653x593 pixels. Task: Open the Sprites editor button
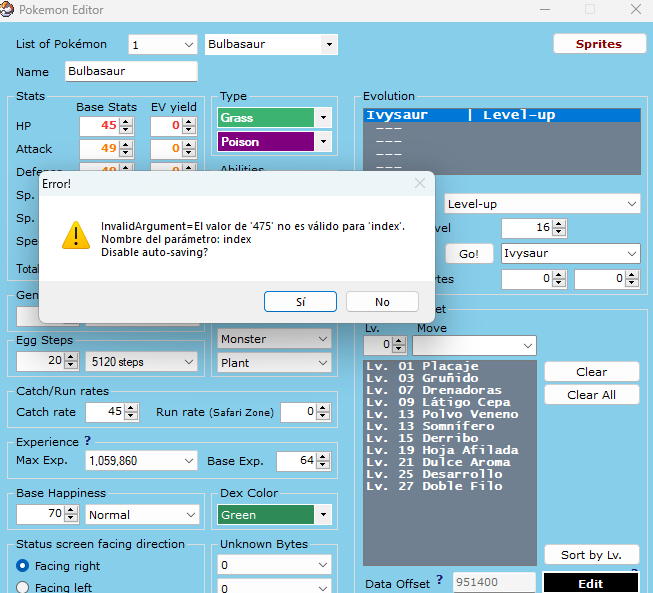(598, 44)
